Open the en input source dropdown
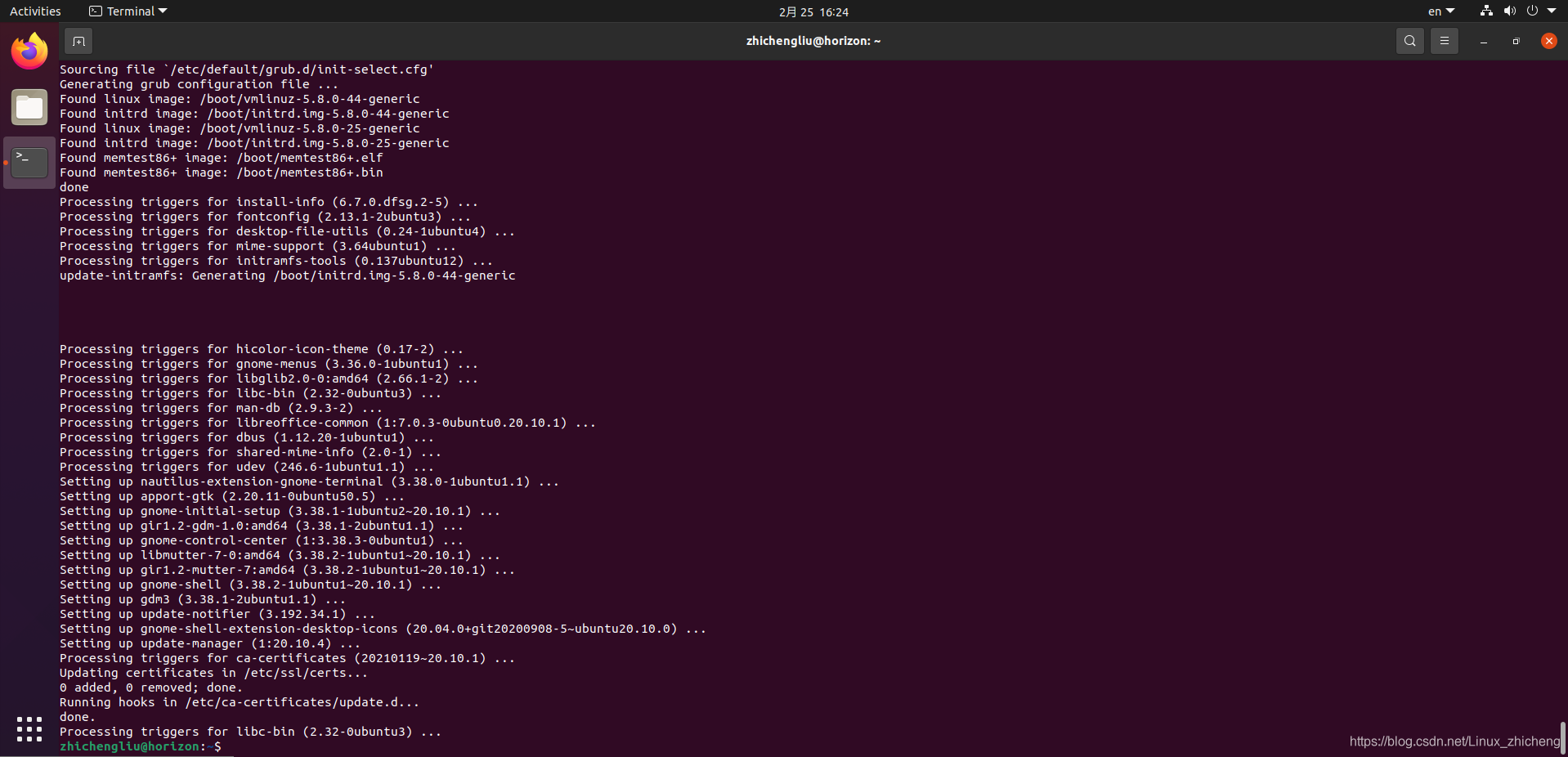This screenshot has width=1568, height=757. pyautogui.click(x=1441, y=11)
